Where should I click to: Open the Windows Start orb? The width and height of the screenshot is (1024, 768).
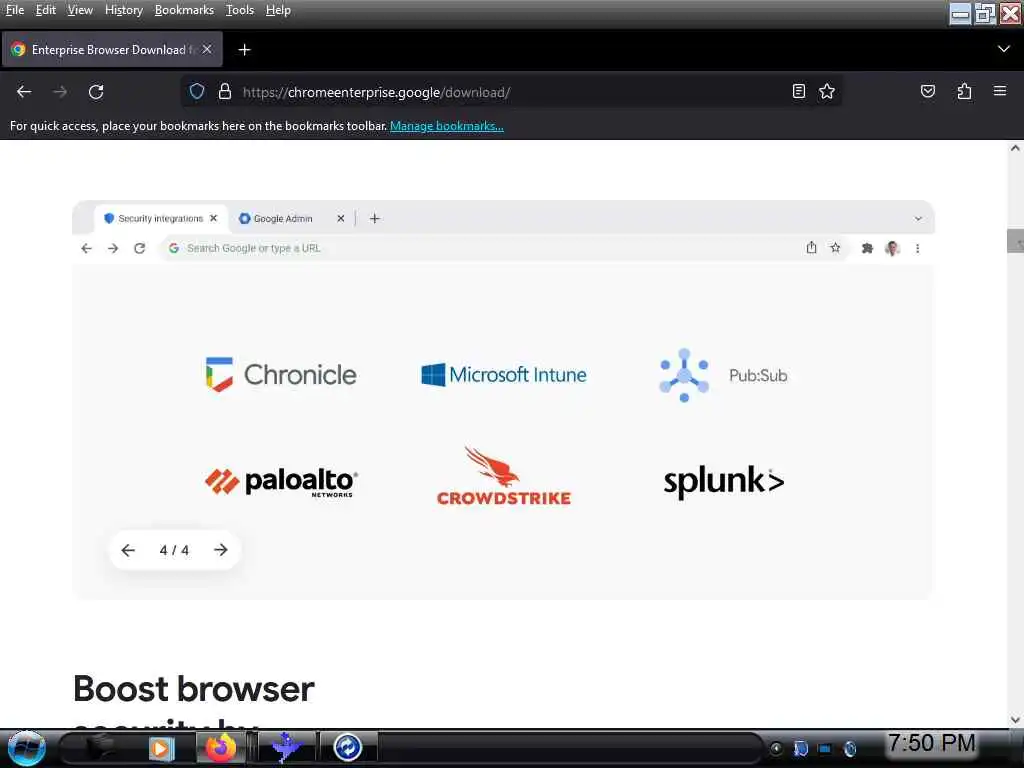pos(26,748)
